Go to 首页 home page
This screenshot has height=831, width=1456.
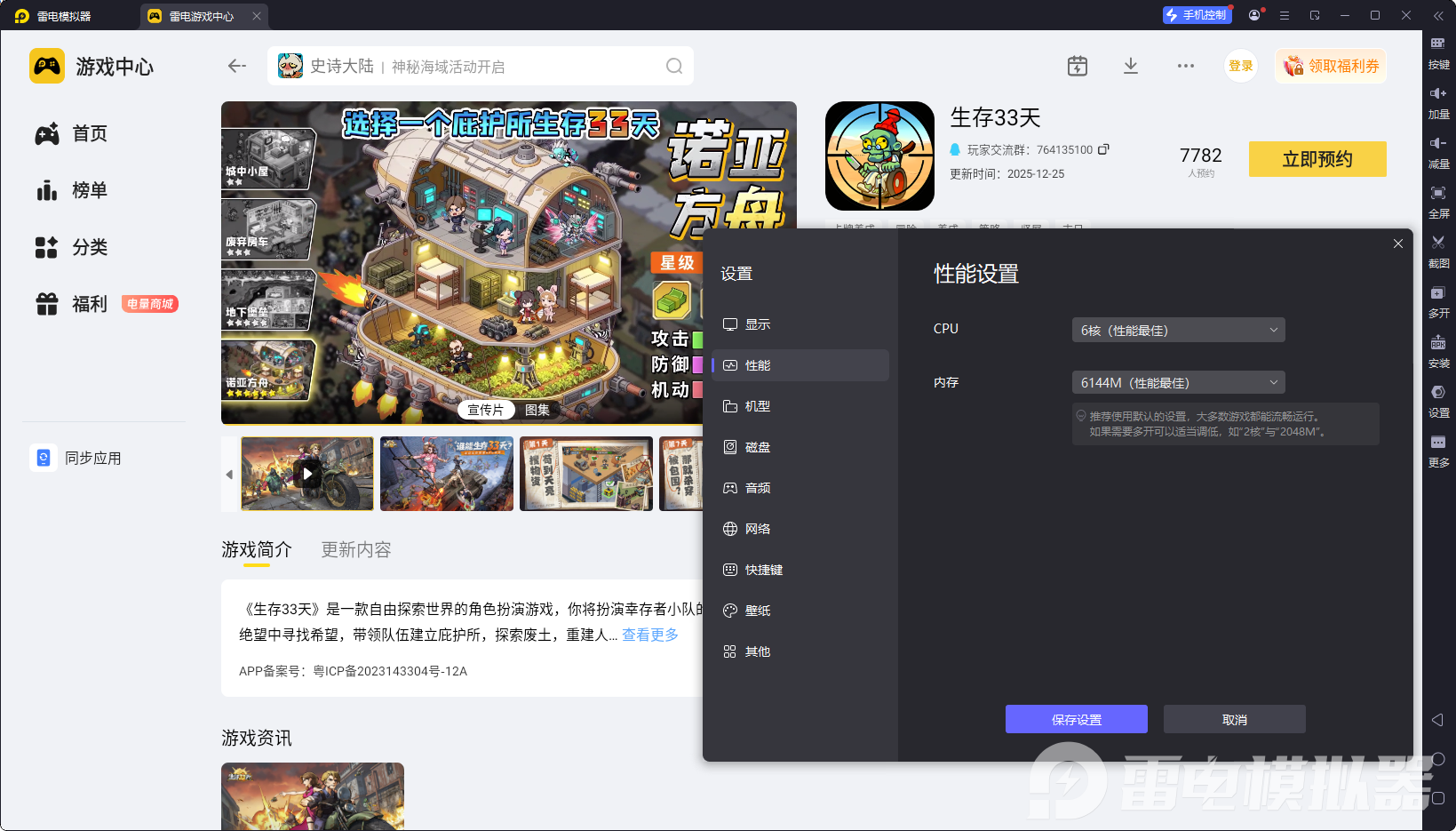click(71, 133)
